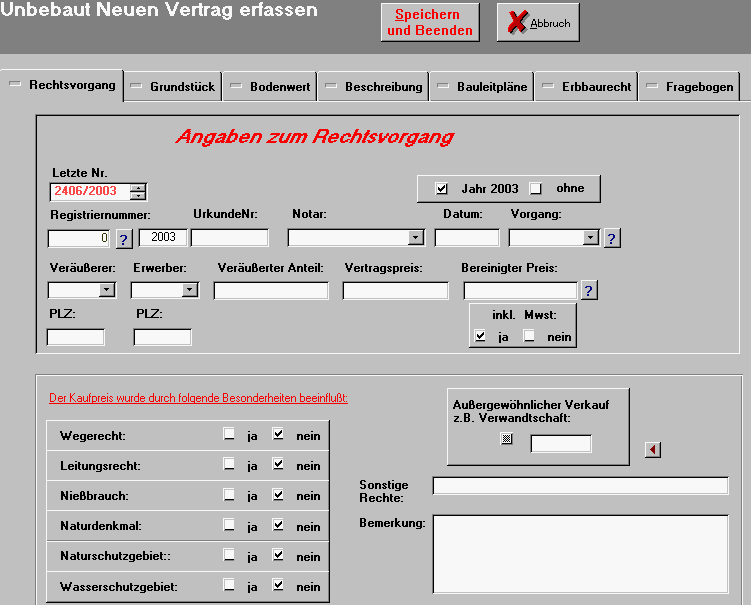Check the Jahr 2003 checkbox
The image size is (751, 605).
(442, 189)
